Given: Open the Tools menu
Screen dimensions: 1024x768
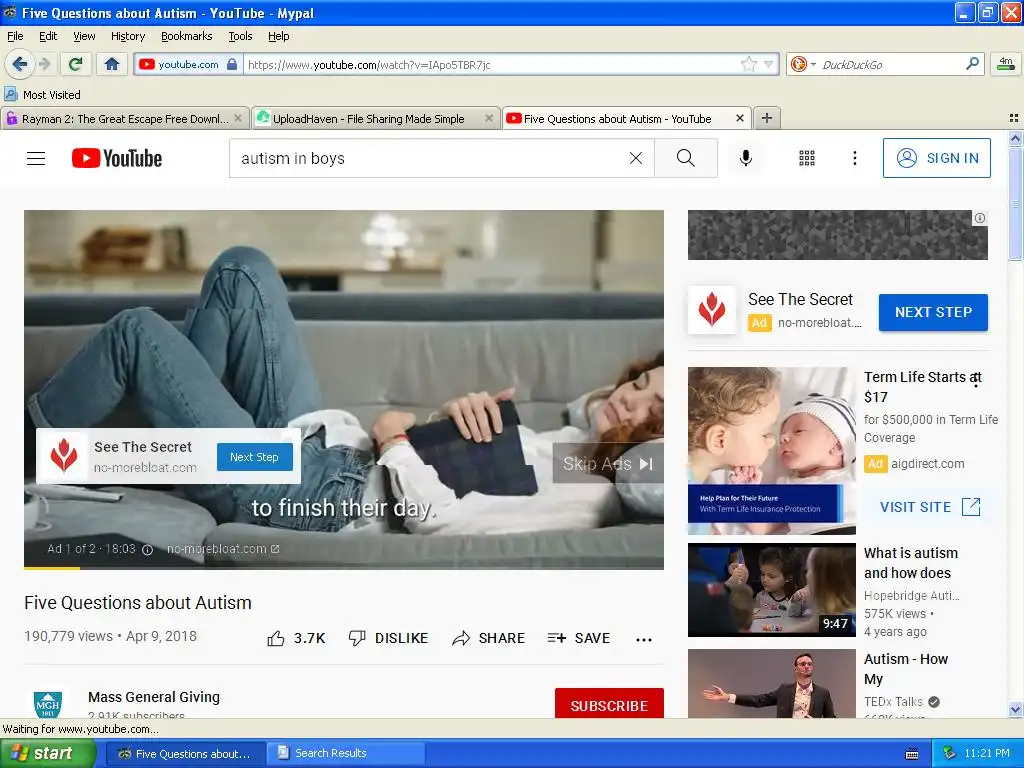Looking at the screenshot, I should pyautogui.click(x=240, y=36).
